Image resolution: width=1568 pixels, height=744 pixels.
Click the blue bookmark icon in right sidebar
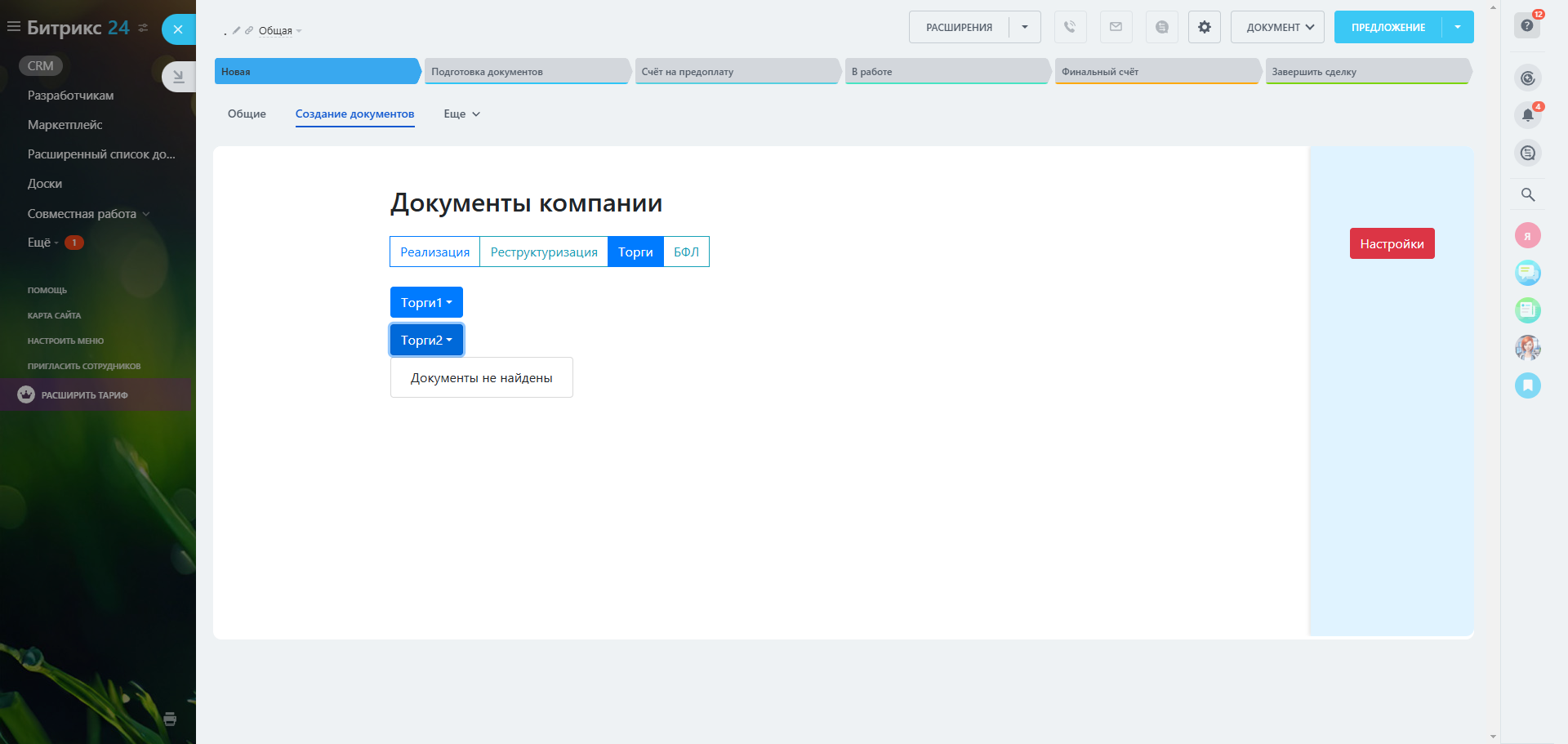(1527, 385)
